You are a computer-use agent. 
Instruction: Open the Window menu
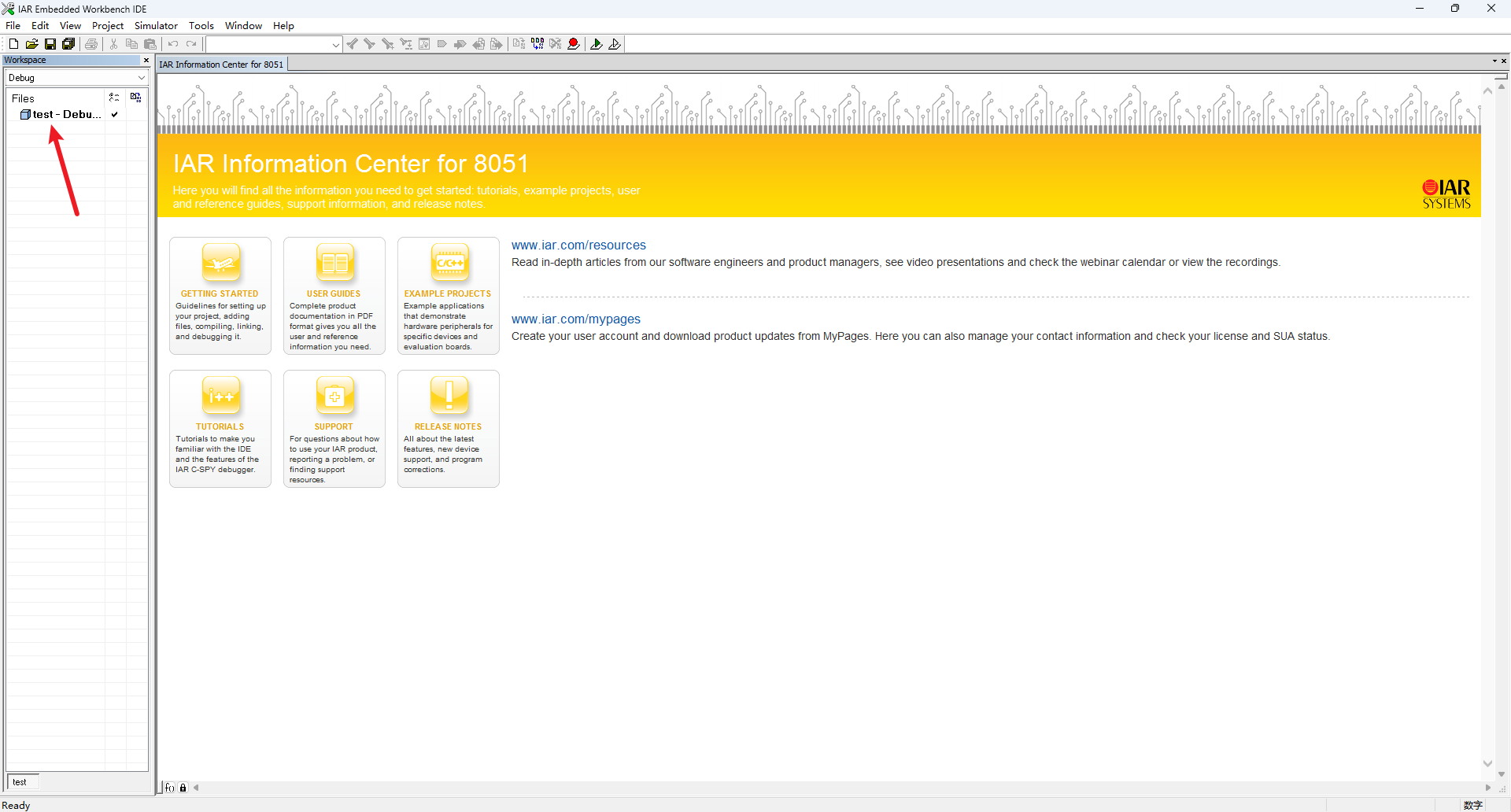(x=243, y=25)
